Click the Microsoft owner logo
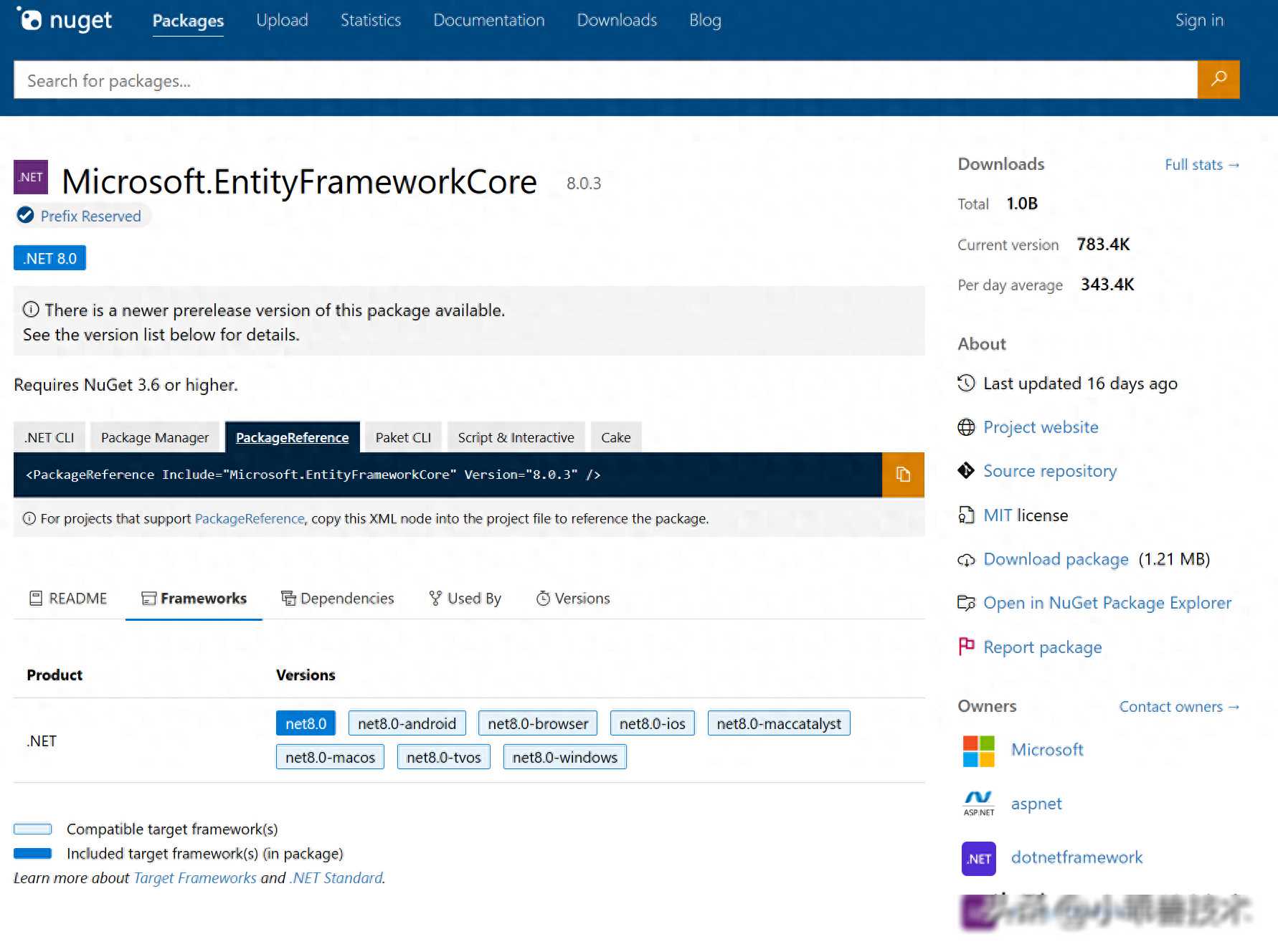 (x=979, y=751)
